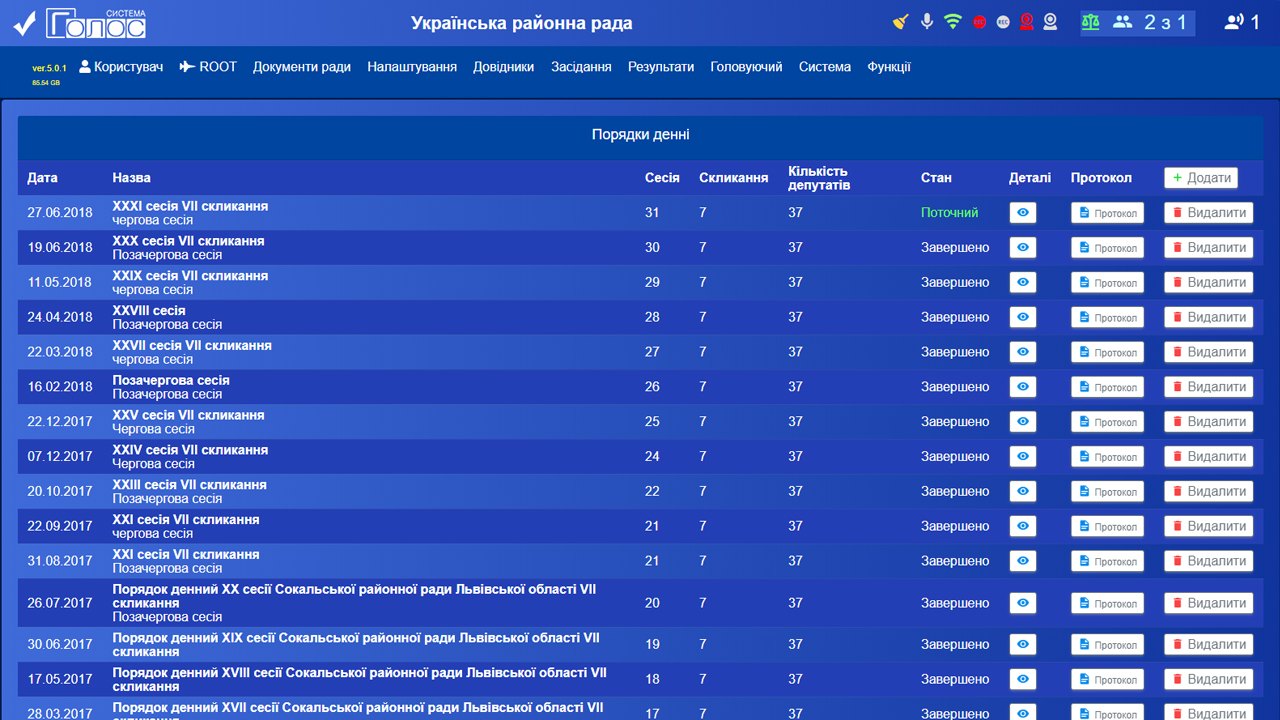This screenshot has width=1280, height=720.
Task: Click the microphone icon in header
Action: [927, 21]
